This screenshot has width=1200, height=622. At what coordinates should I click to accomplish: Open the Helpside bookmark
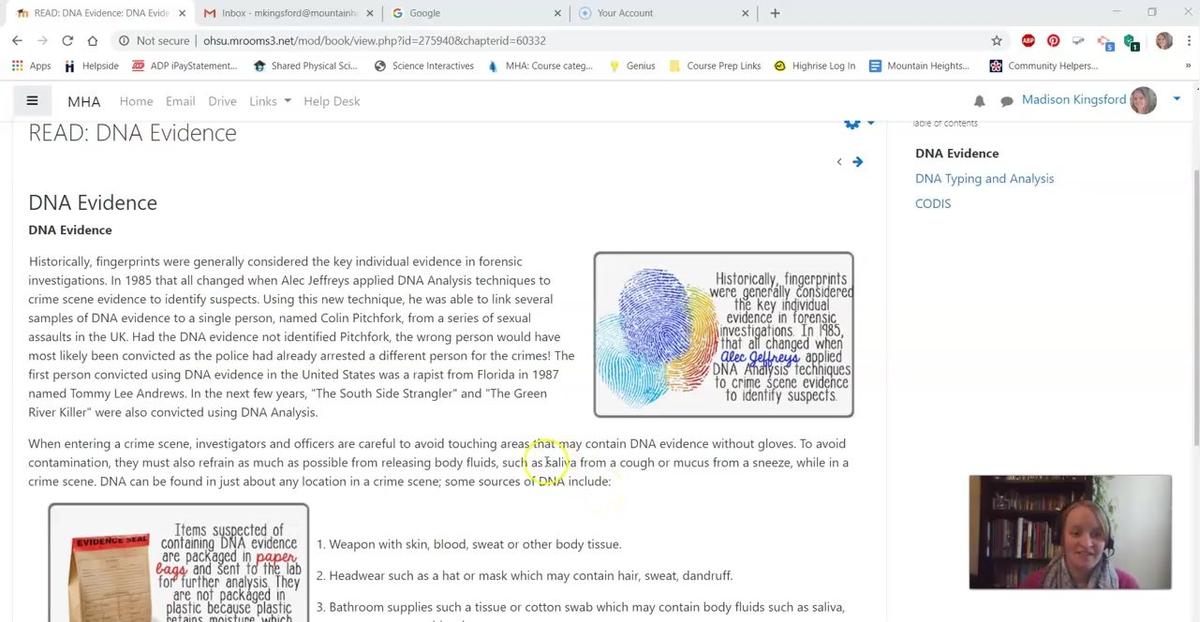tap(91, 66)
